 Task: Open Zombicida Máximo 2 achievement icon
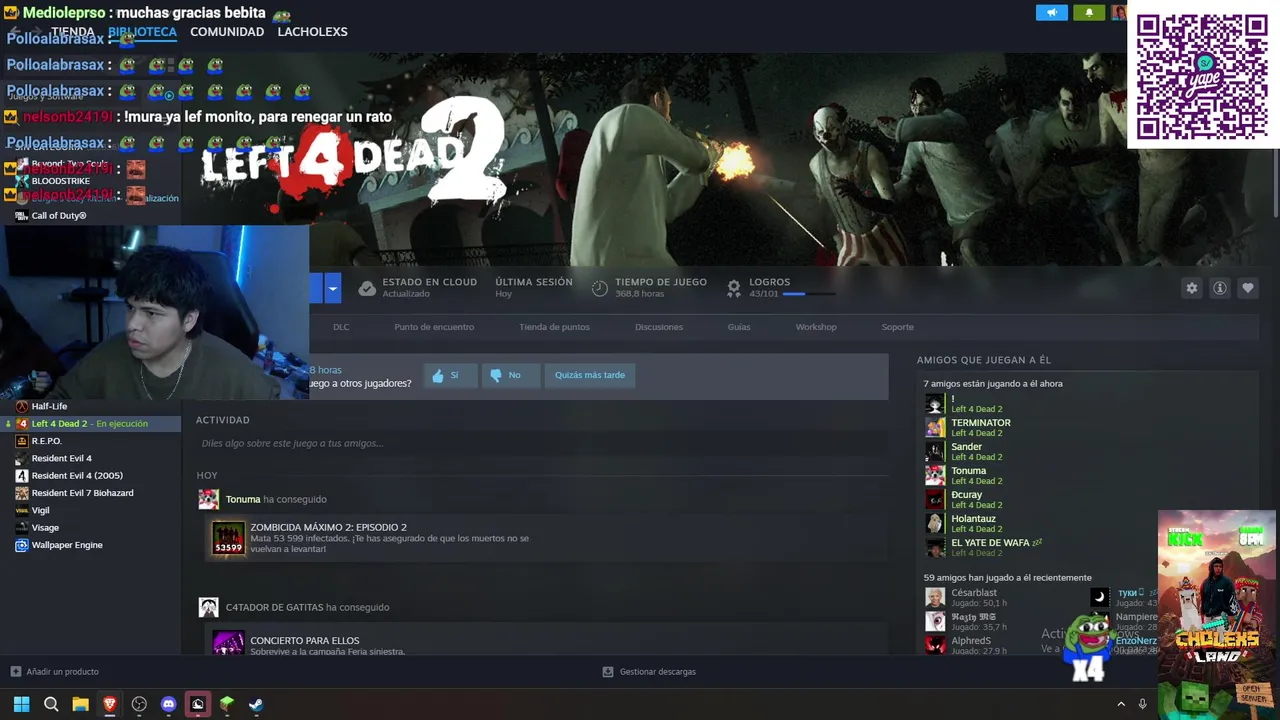228,537
